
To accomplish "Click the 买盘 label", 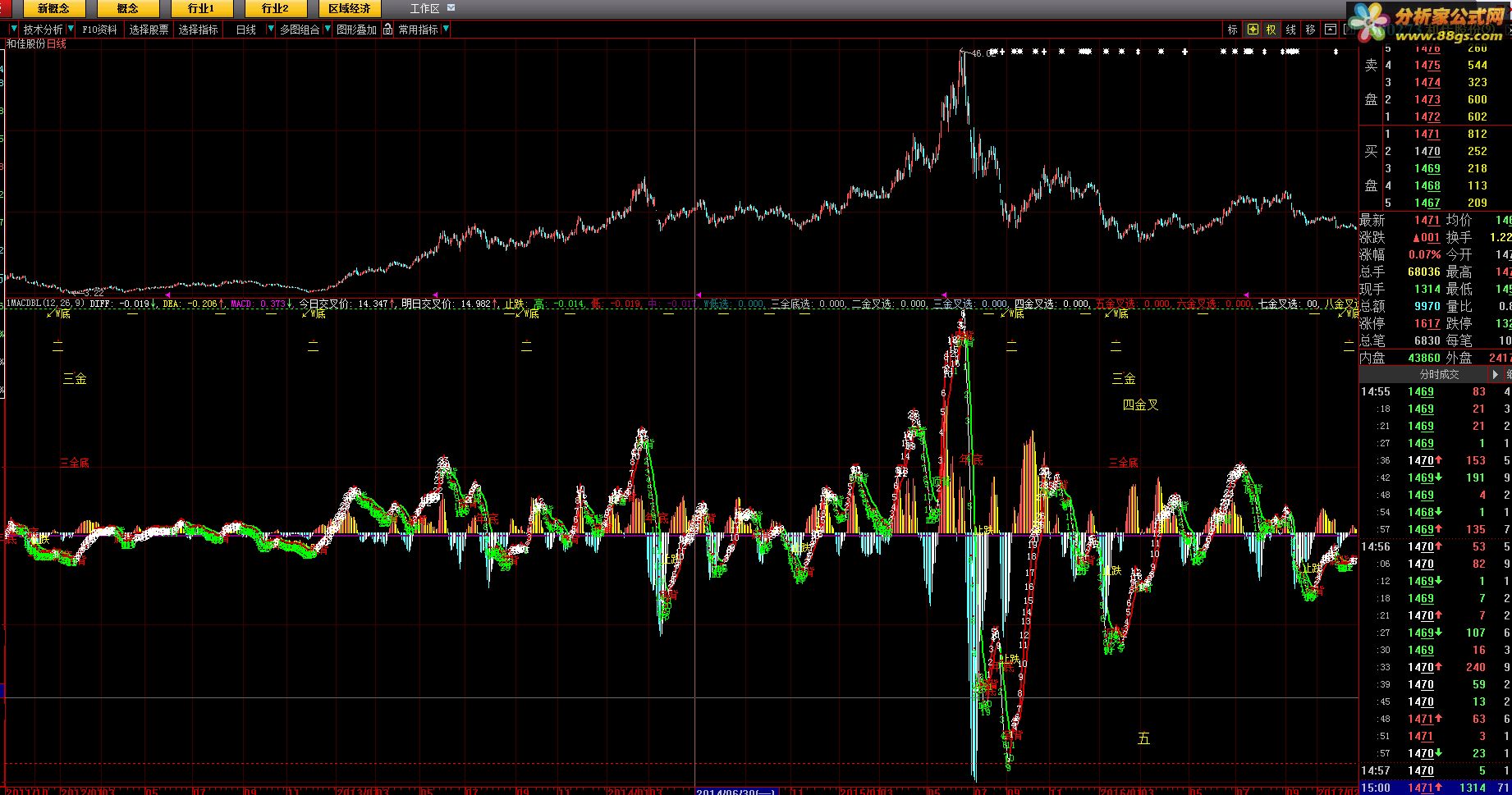I will tap(1371, 168).
